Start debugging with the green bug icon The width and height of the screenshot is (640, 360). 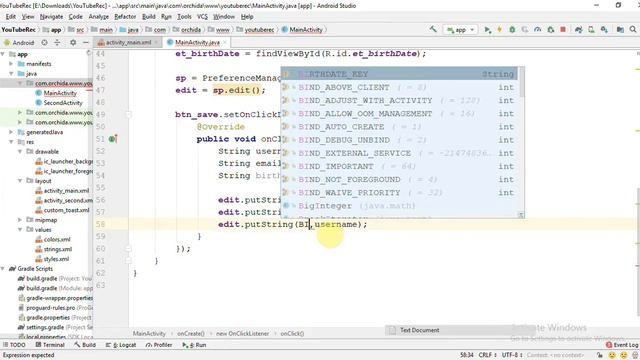512,29
